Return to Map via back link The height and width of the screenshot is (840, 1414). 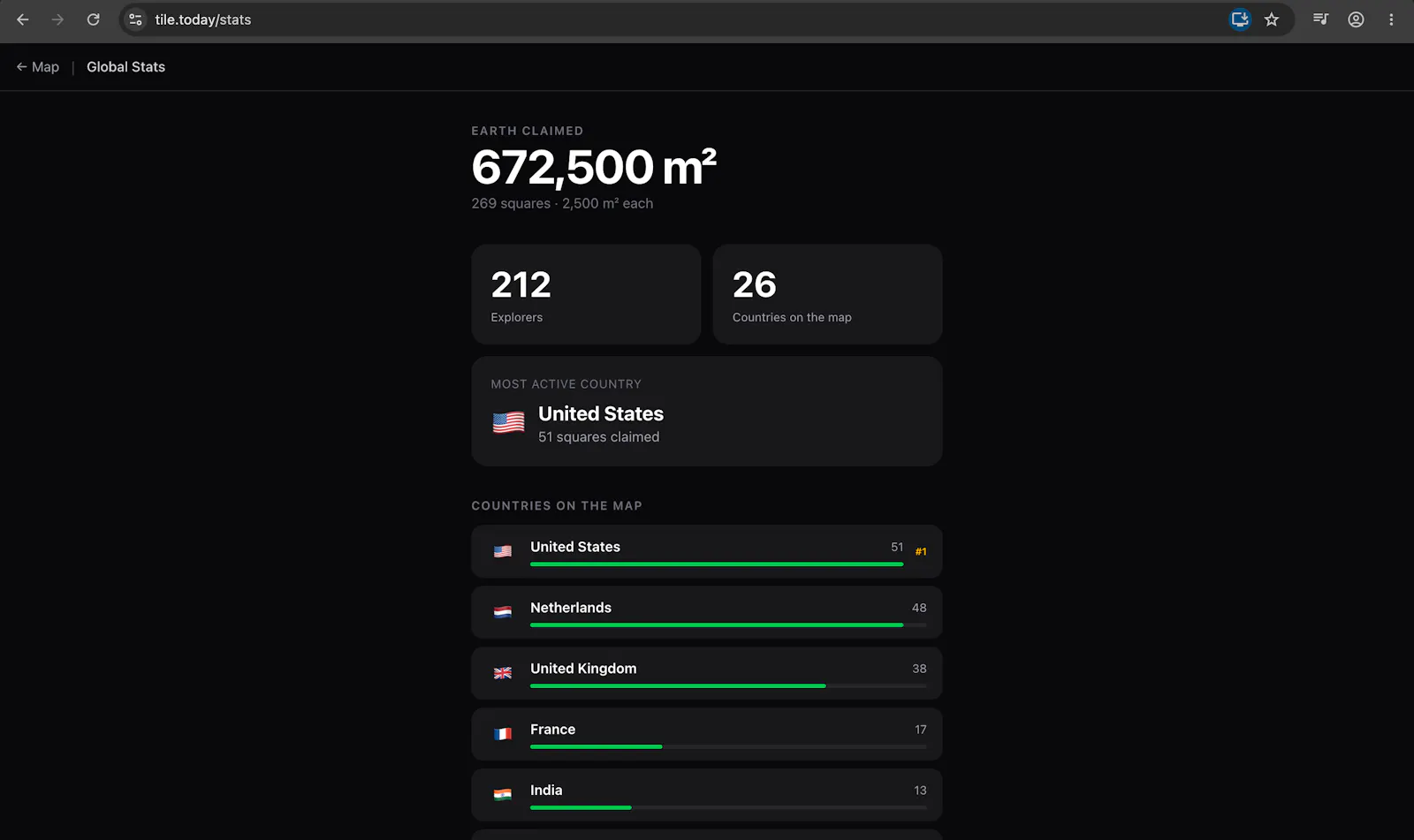[x=37, y=67]
